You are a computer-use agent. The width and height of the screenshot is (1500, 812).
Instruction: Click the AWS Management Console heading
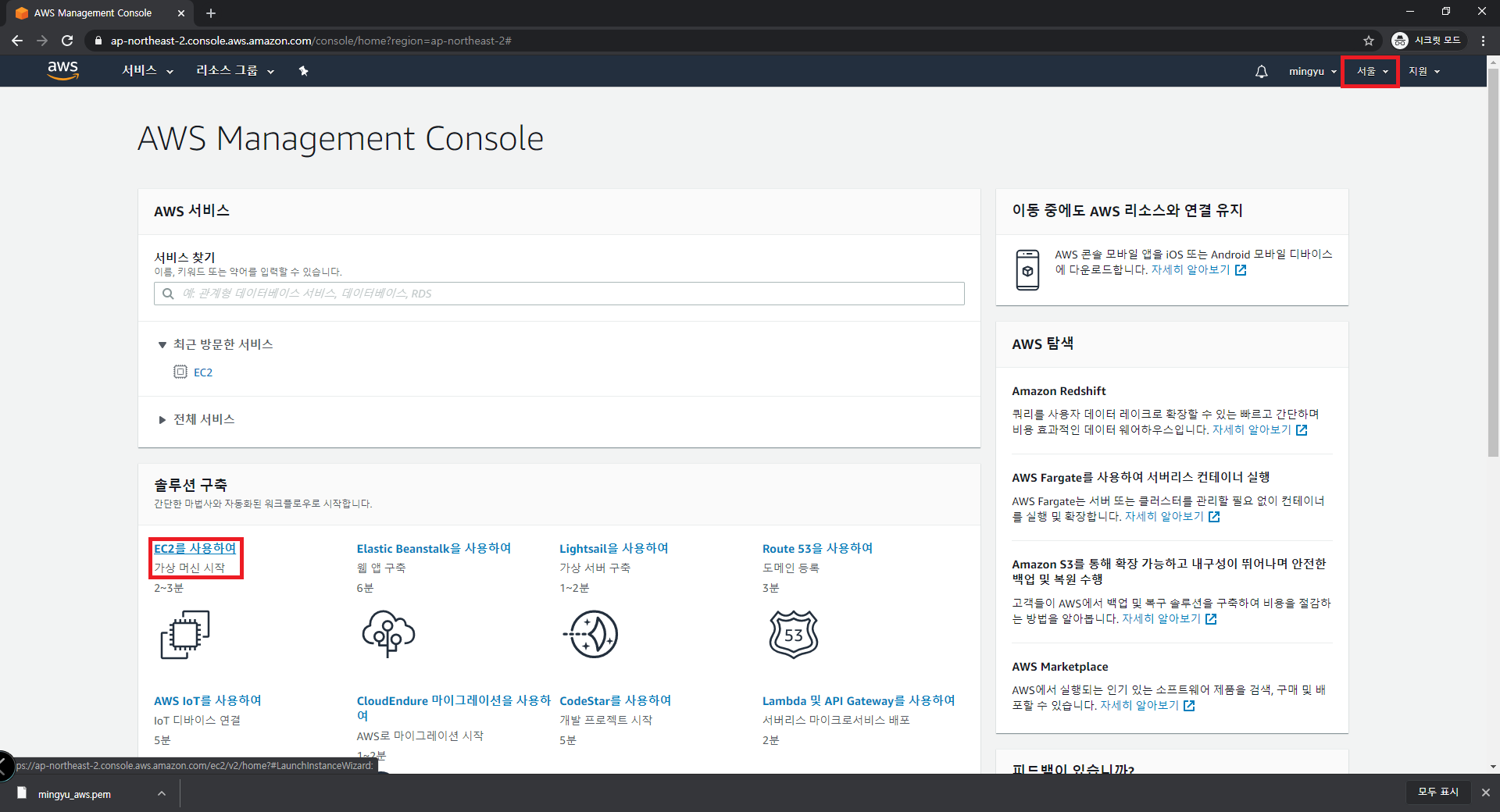pyautogui.click(x=341, y=139)
